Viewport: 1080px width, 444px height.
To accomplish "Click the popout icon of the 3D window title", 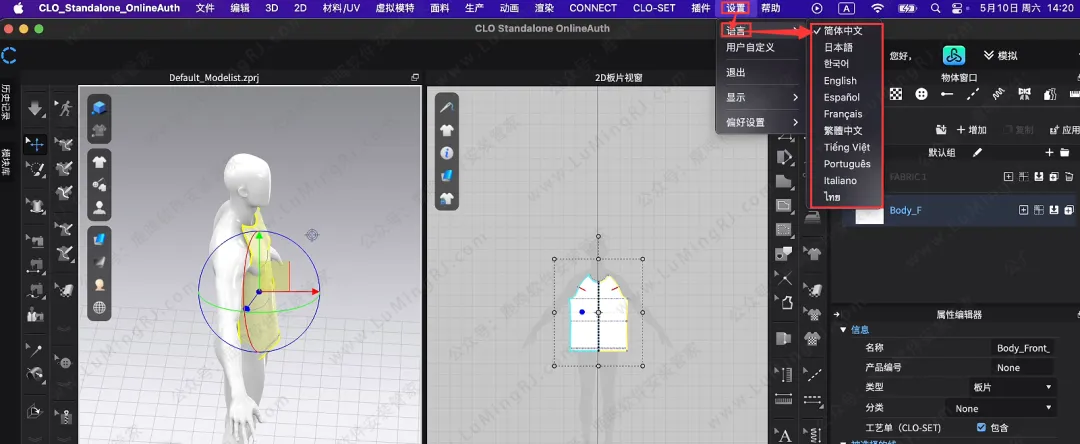I will pyautogui.click(x=415, y=77).
